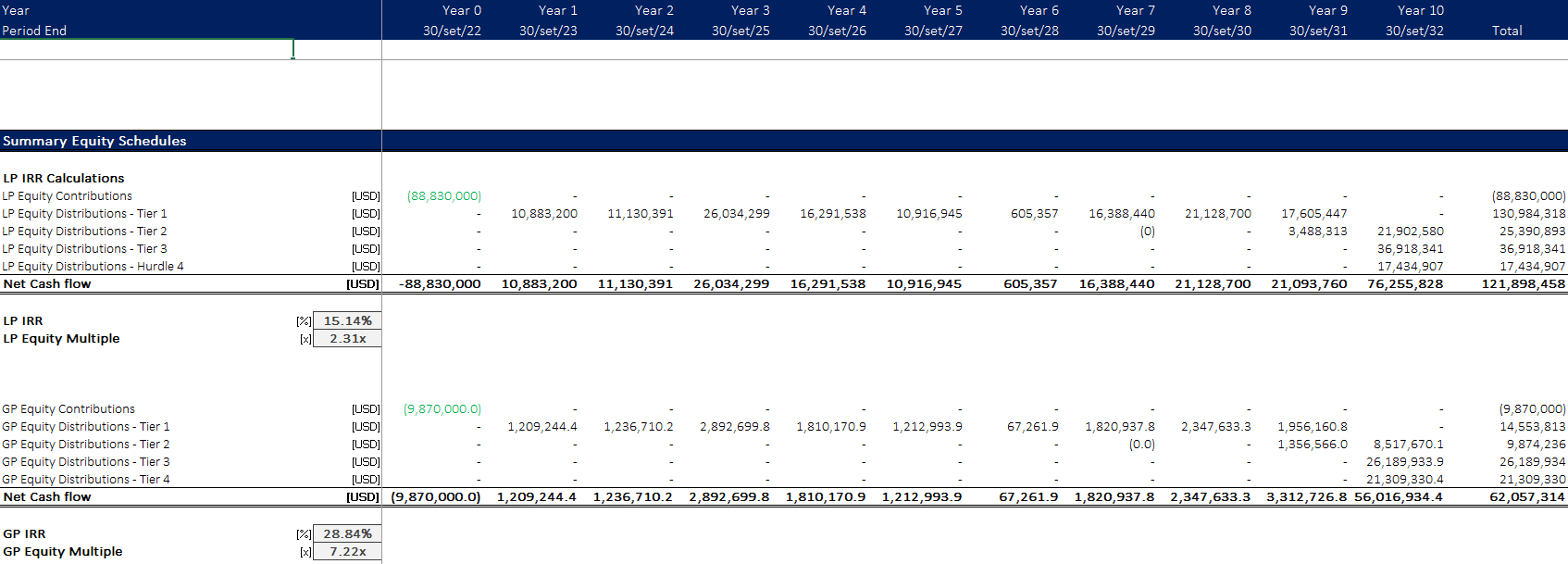
Task: Select LP Tier 3 value 36,918,341 in Year 10
Action: 1411,248
